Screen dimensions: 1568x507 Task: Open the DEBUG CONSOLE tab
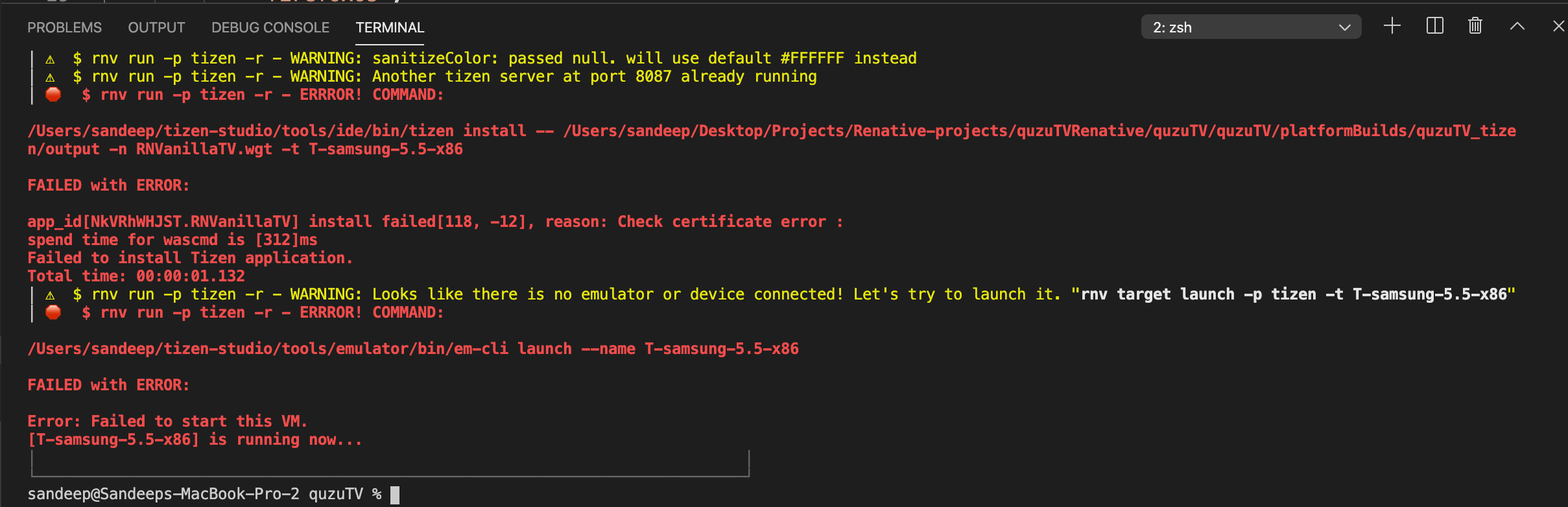270,27
